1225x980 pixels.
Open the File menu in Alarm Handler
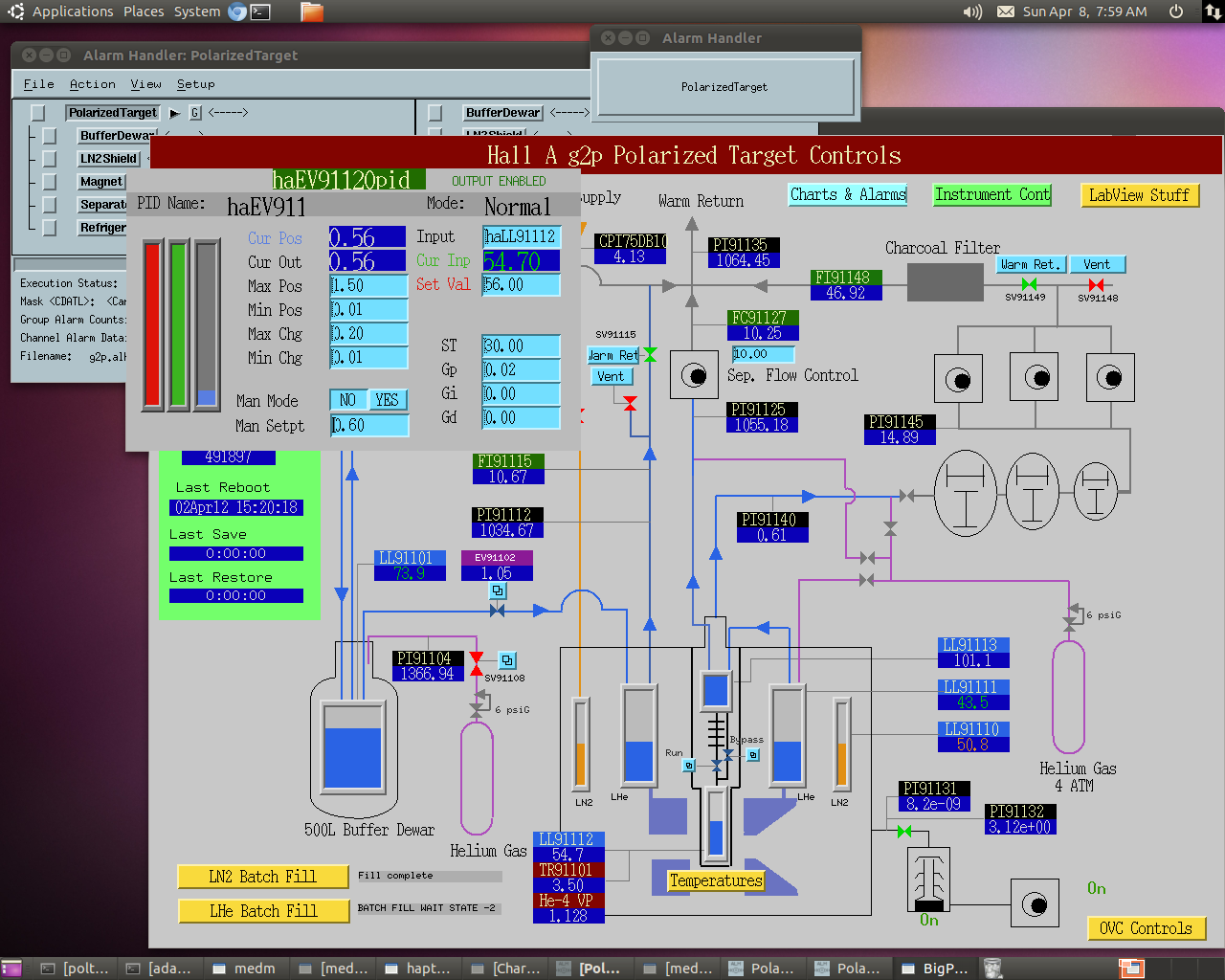coord(39,84)
